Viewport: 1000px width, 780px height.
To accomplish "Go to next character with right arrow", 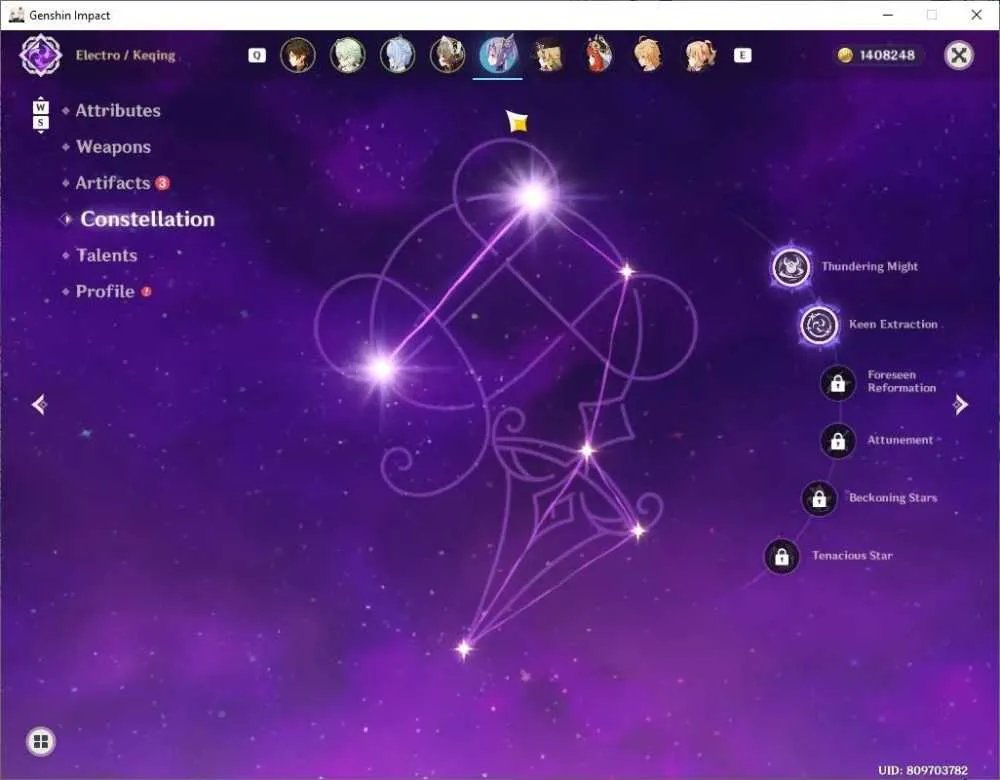I will point(960,404).
